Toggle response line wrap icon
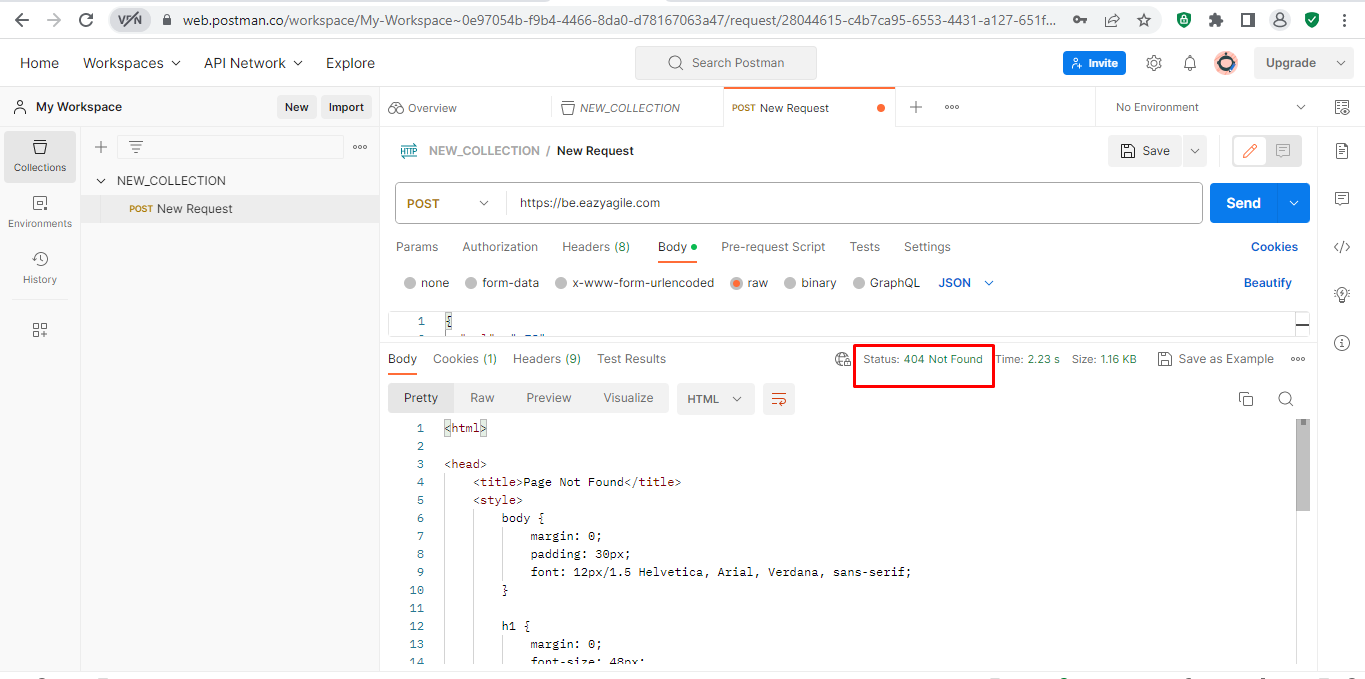This screenshot has width=1365, height=679. (x=779, y=399)
